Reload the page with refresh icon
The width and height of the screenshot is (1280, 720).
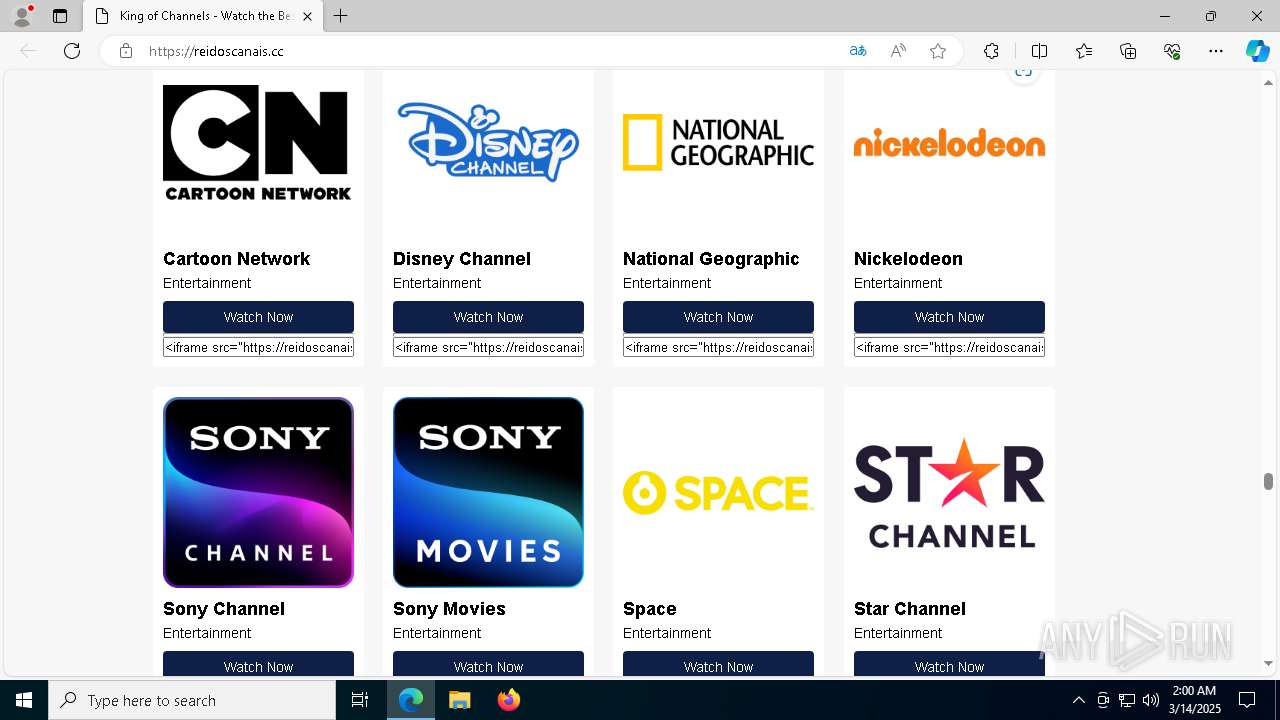point(72,51)
